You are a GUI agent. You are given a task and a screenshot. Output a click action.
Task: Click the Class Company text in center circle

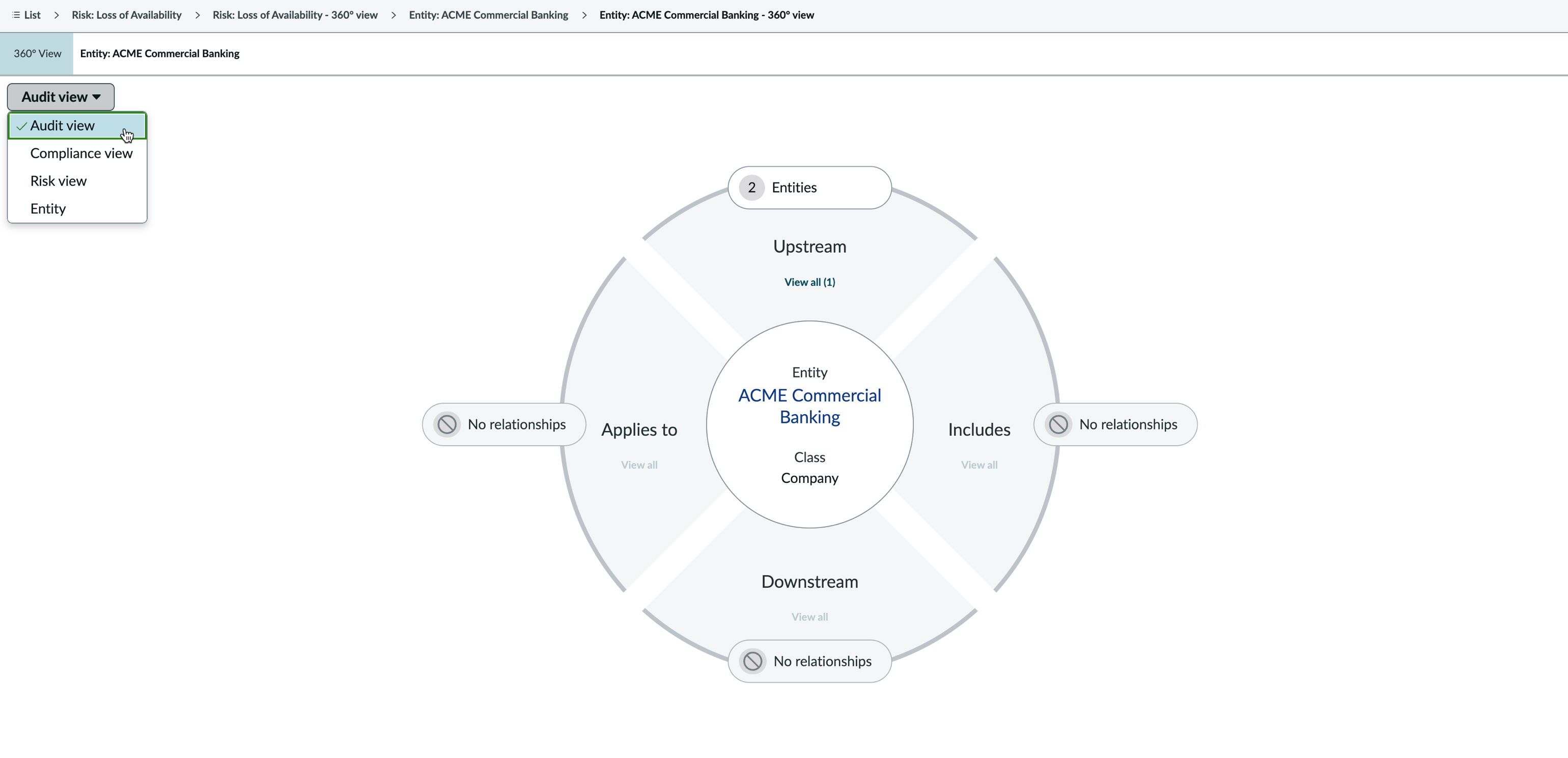coord(809,468)
